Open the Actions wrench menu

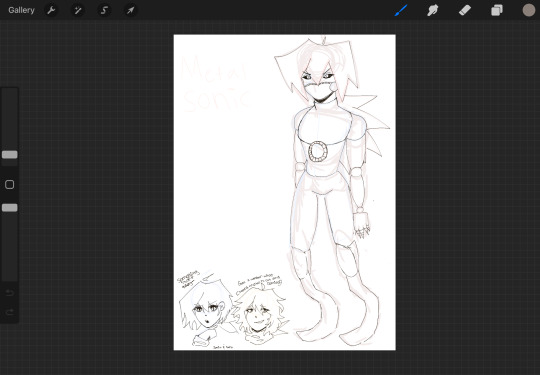click(51, 10)
